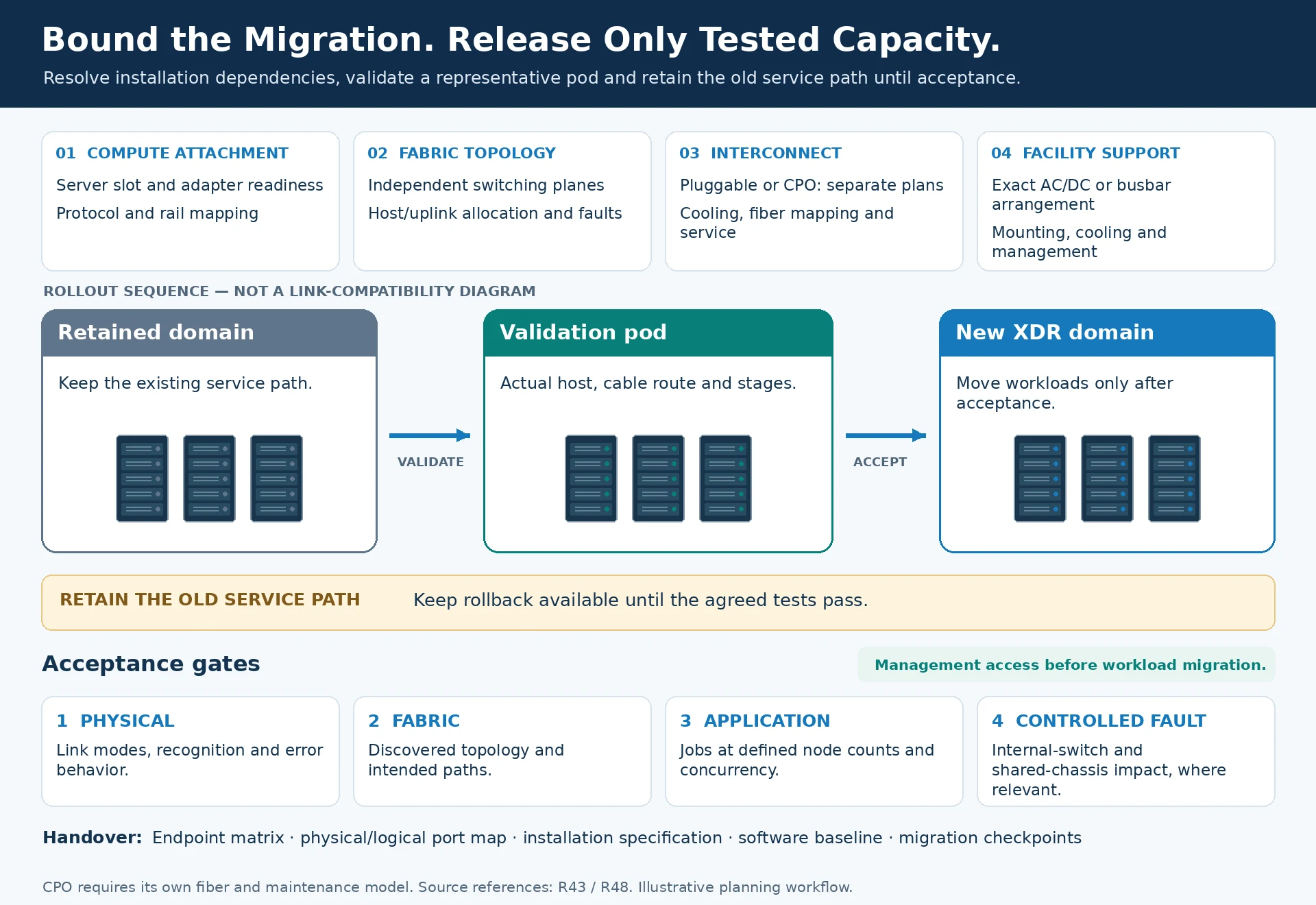Click 'software baseline' in handover line
This screenshot has height=905, width=1316.
810,838
